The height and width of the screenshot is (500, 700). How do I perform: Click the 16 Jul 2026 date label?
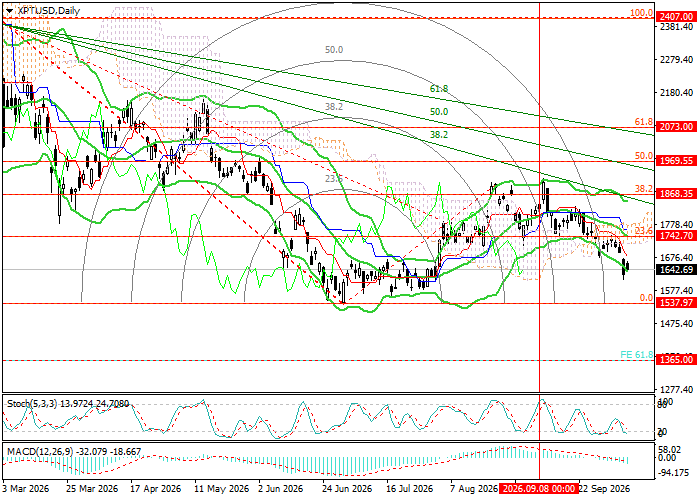pyautogui.click(x=410, y=489)
